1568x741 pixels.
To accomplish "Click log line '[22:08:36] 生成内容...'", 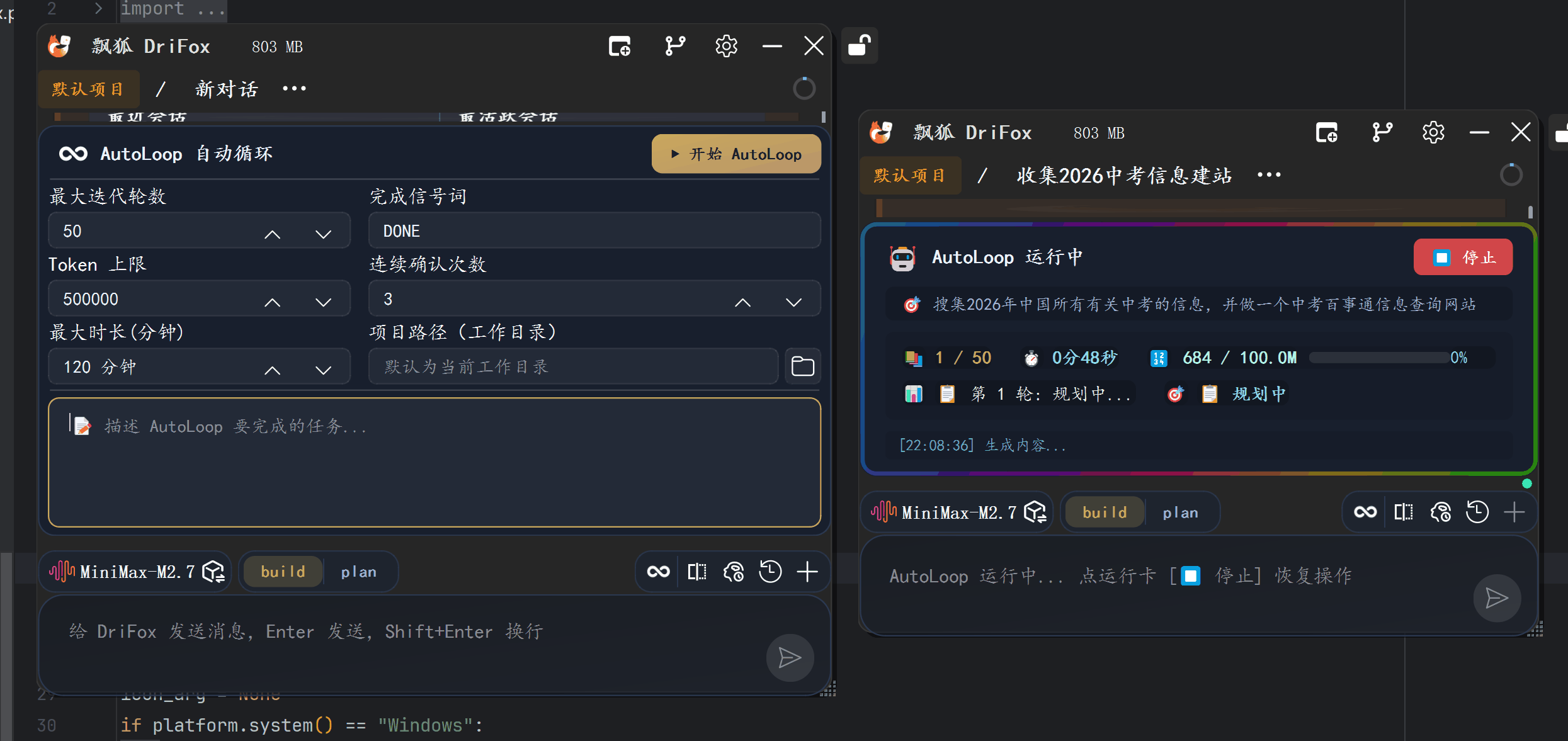I will pos(982,445).
